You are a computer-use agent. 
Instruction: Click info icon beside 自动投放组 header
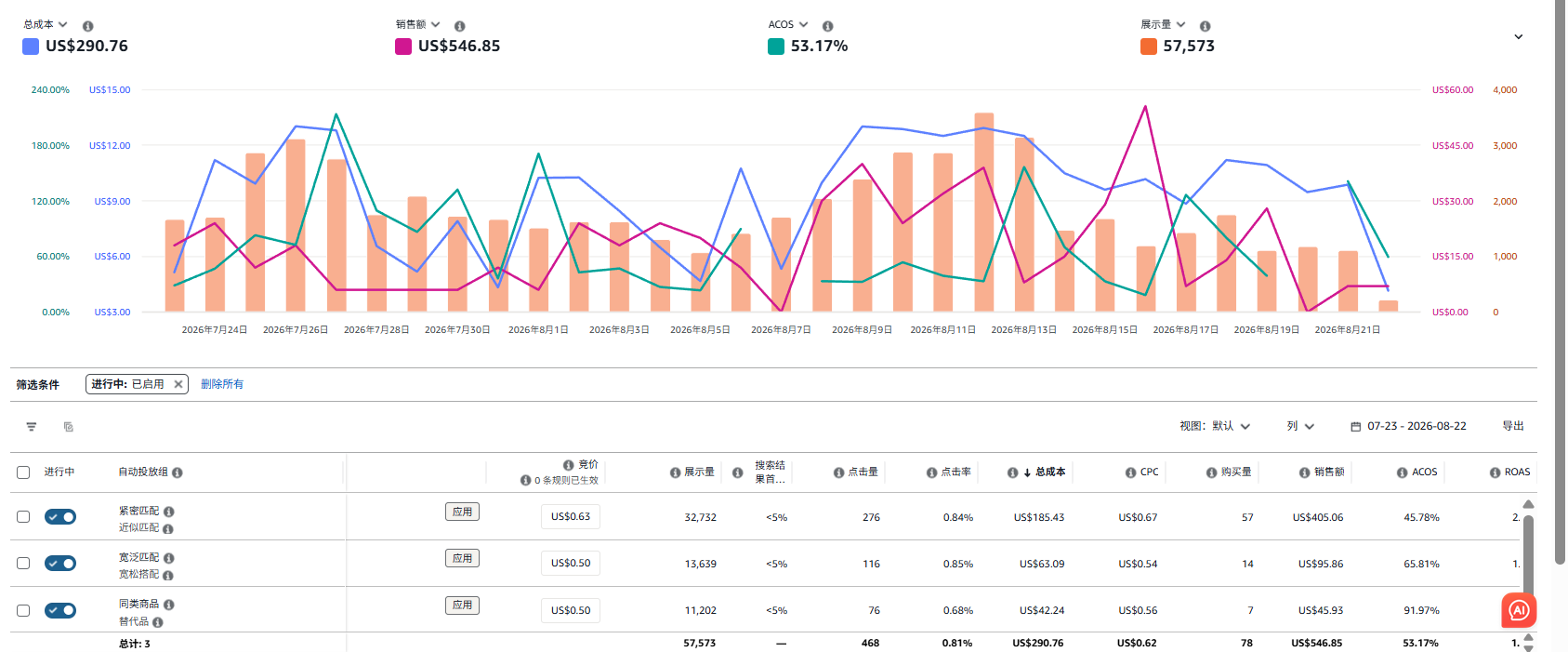178,472
